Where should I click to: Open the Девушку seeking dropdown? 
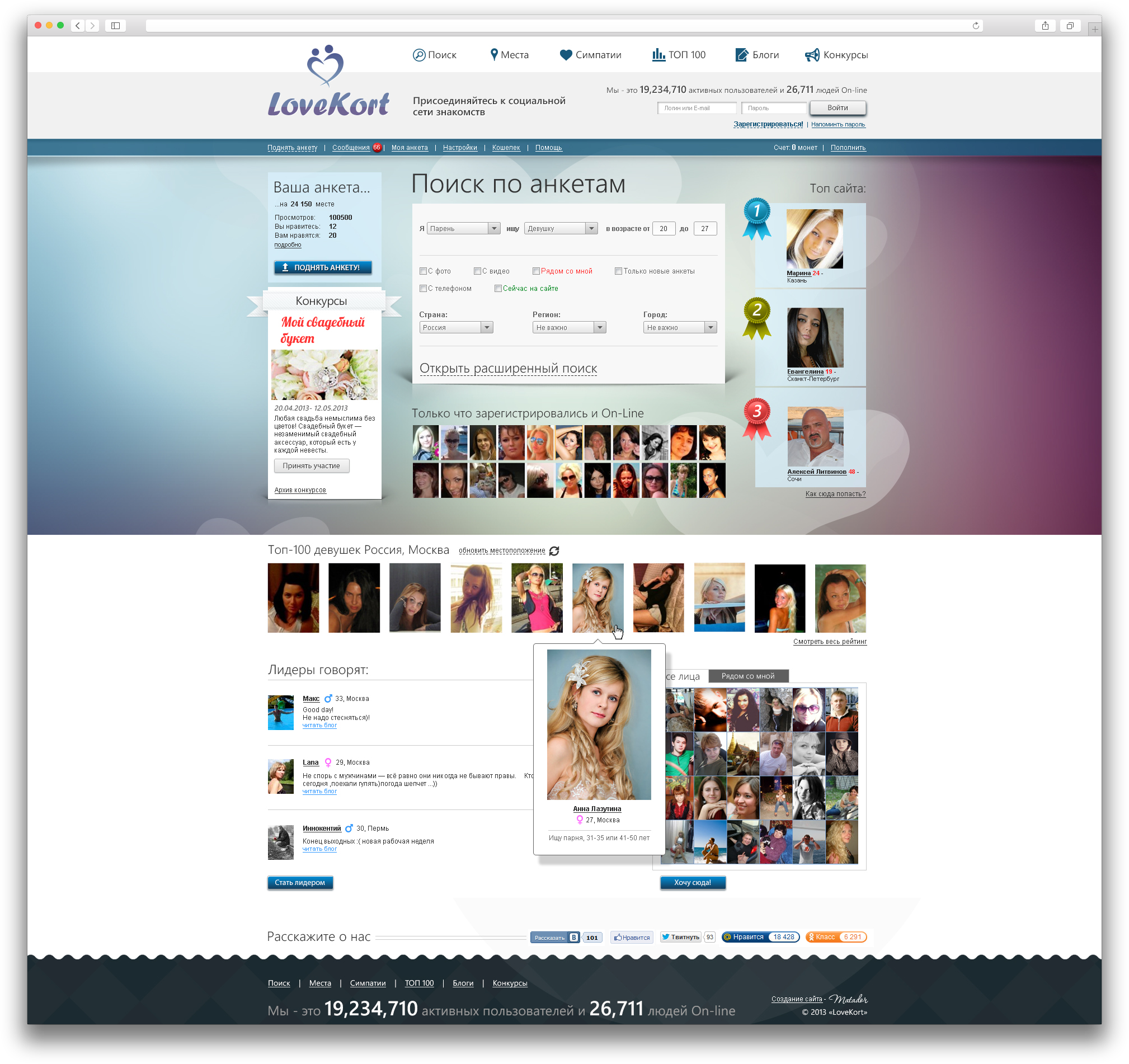pos(561,228)
